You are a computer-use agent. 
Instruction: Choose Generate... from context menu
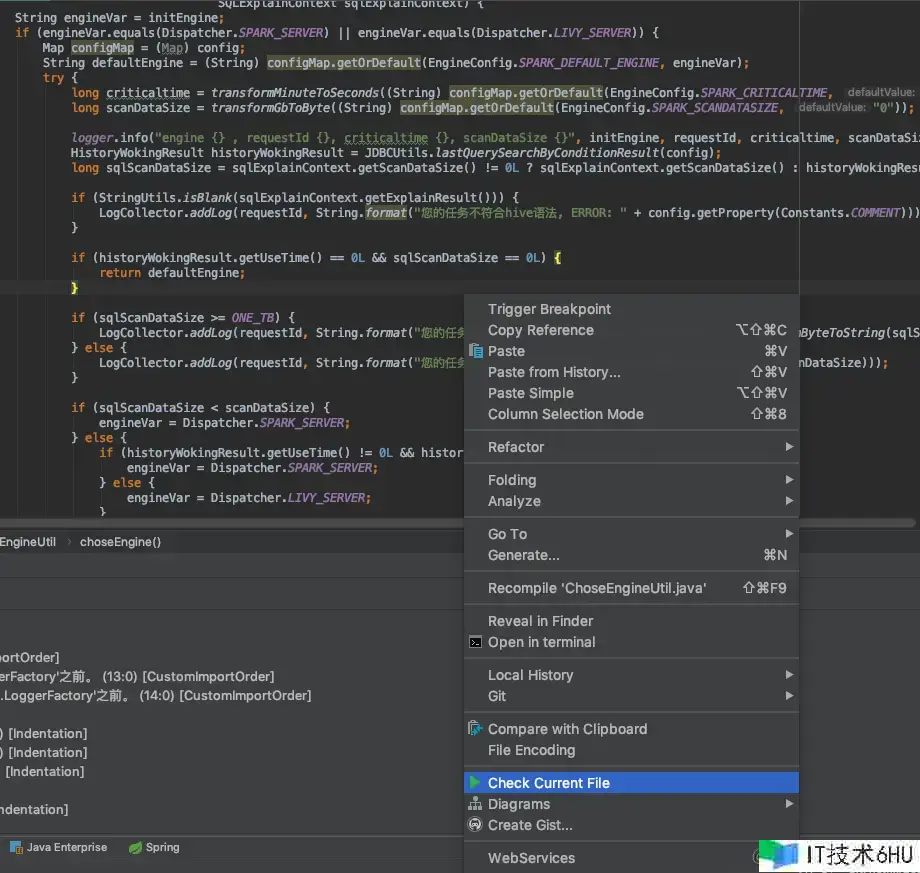point(631,555)
